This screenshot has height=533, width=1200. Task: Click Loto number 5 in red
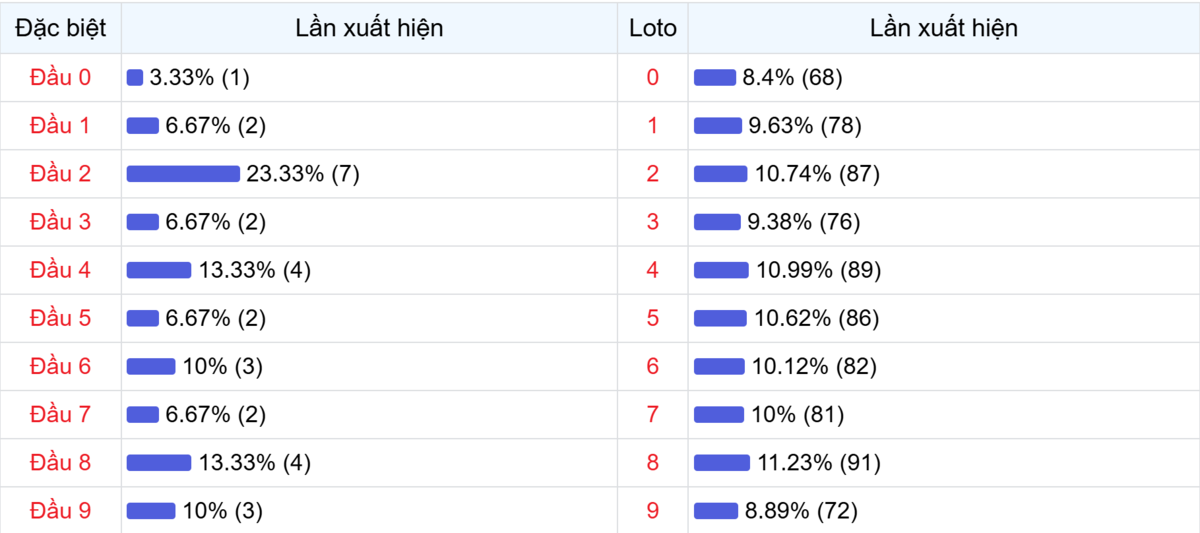pyautogui.click(x=653, y=318)
